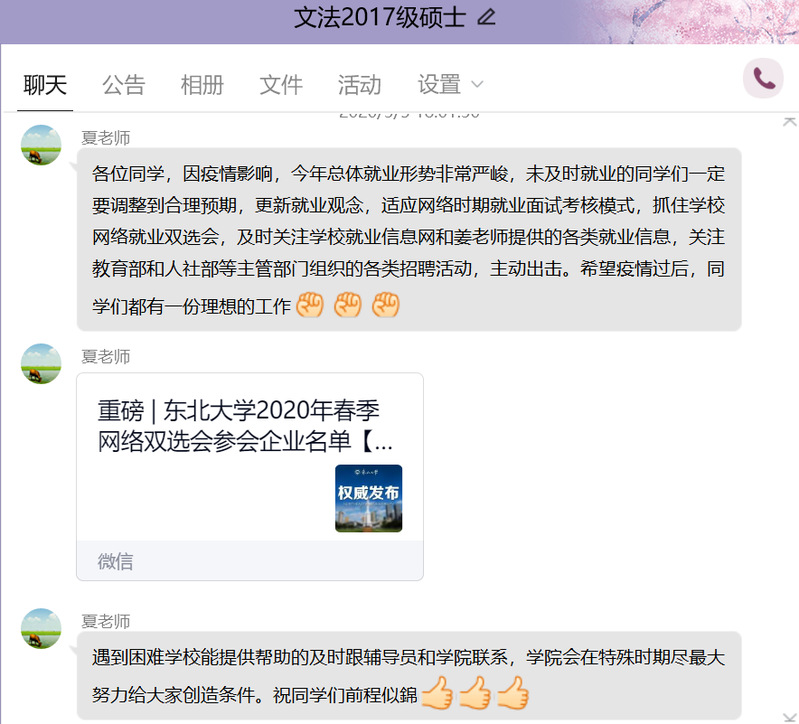This screenshot has height=724, width=799.
Task: Open the 相册 tab
Action: click(x=202, y=85)
